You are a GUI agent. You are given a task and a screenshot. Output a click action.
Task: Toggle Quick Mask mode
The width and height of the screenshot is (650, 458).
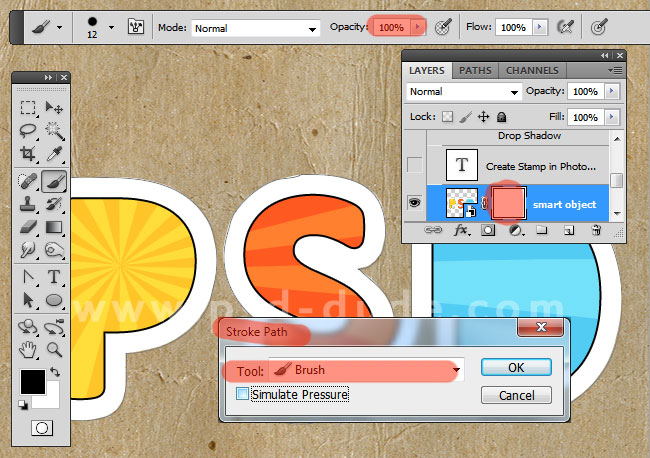pyautogui.click(x=42, y=428)
